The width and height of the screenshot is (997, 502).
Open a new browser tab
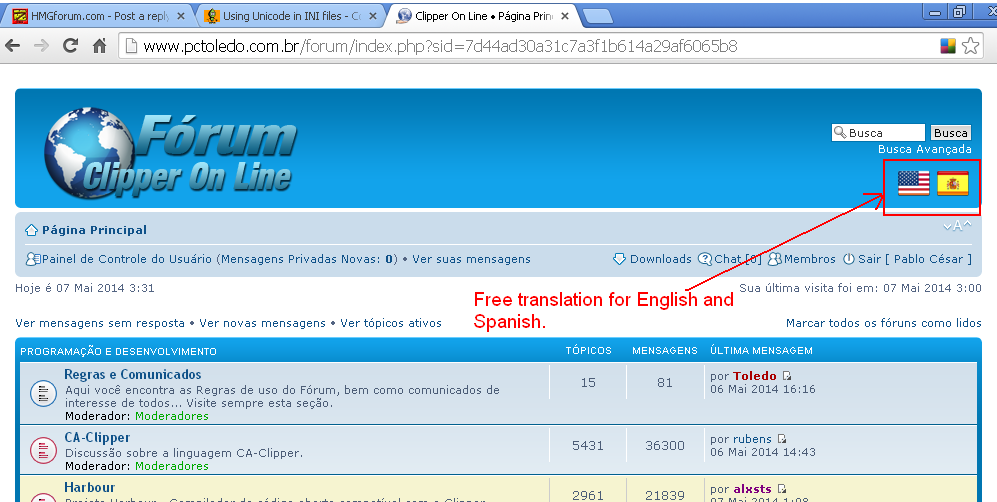(597, 17)
